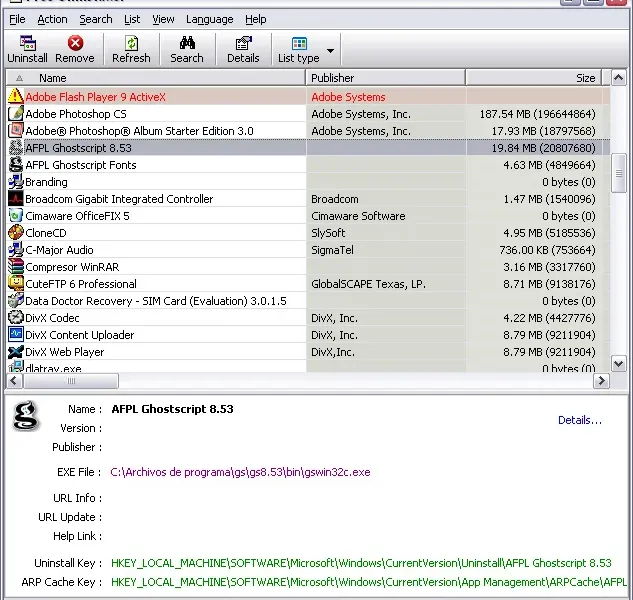Click the horizontal scrollbar right arrow
The width and height of the screenshot is (633, 600).
point(601,380)
